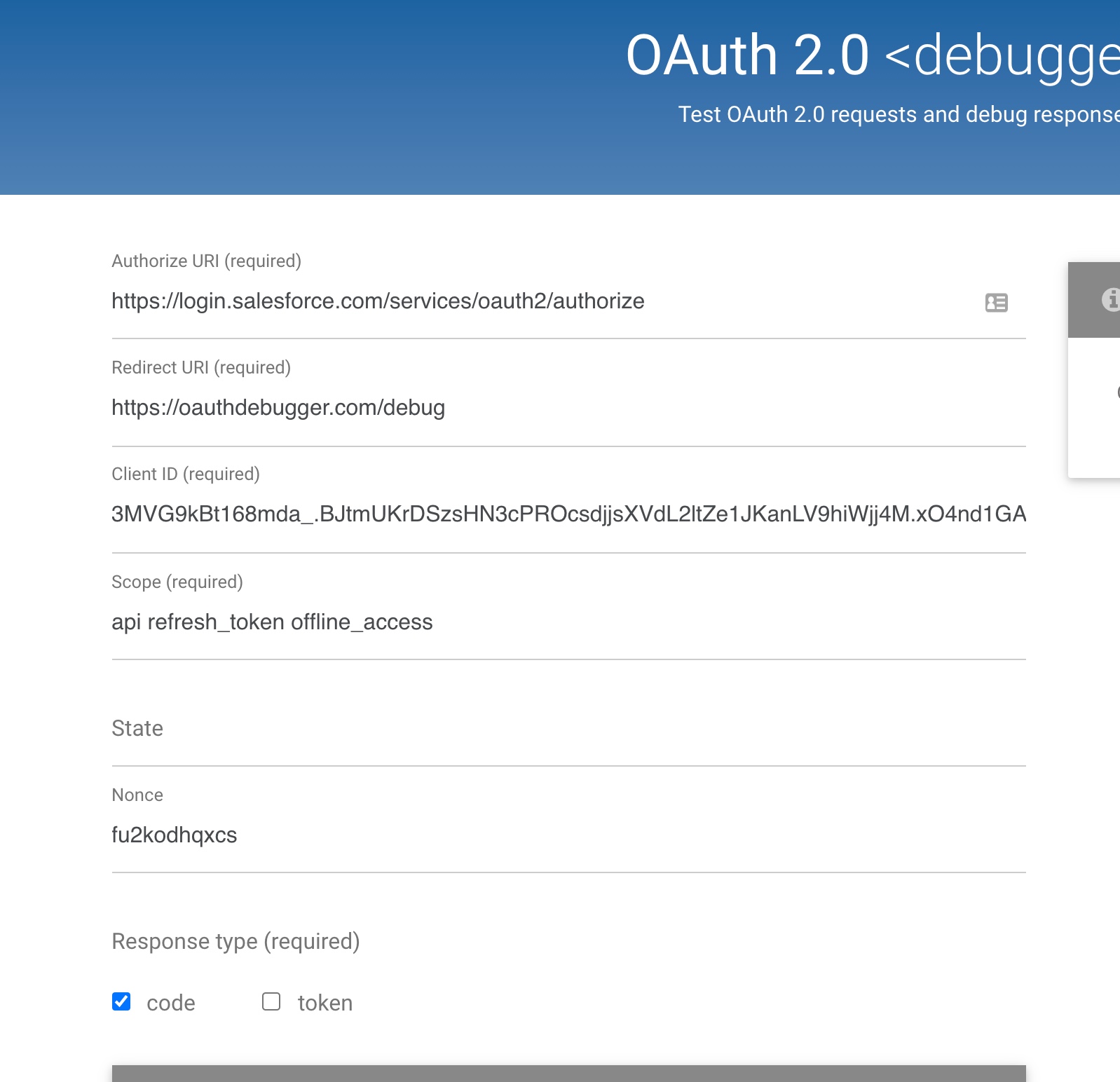Click the gray bar at the page bottom
Viewport: 1120px width, 1082px height.
pos(568,1074)
